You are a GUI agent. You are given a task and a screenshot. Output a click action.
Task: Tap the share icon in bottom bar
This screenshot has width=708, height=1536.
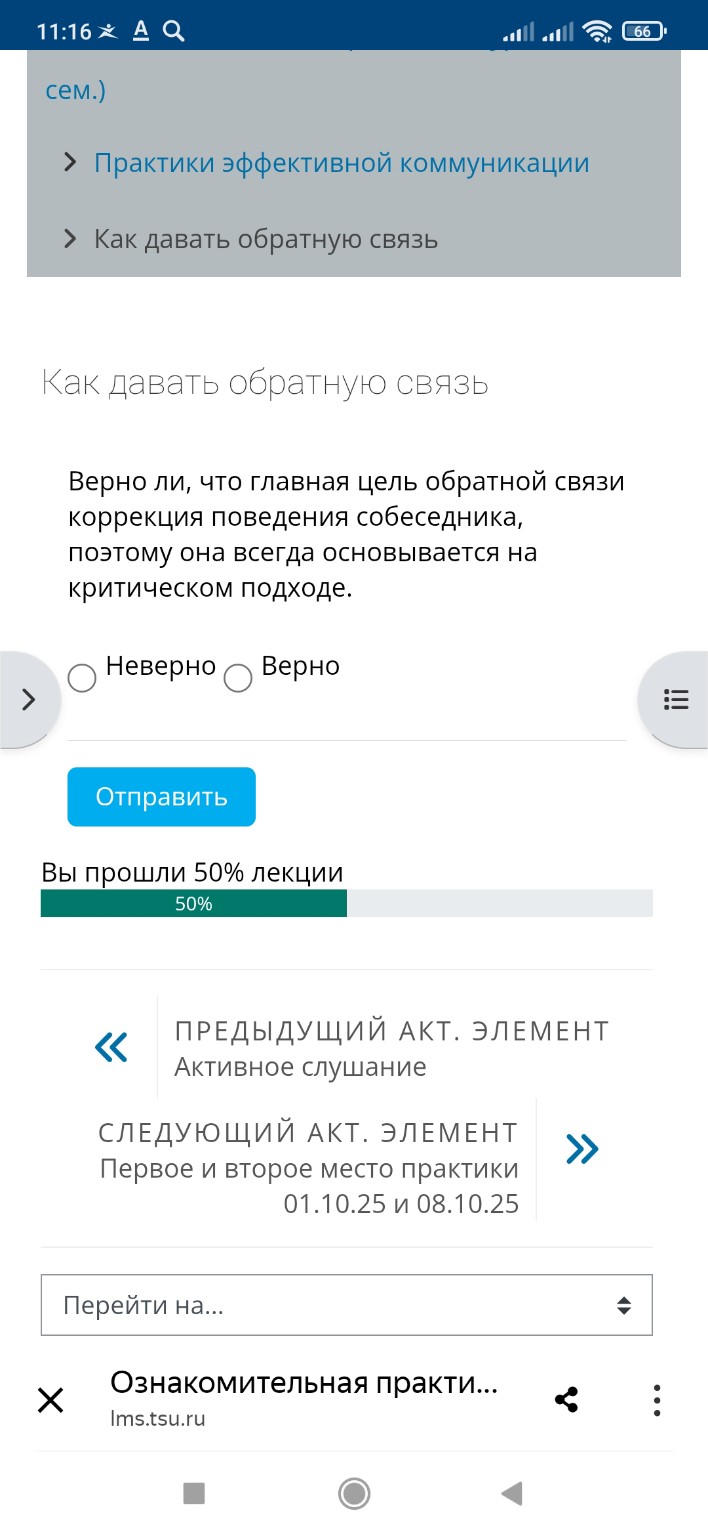click(x=567, y=1399)
